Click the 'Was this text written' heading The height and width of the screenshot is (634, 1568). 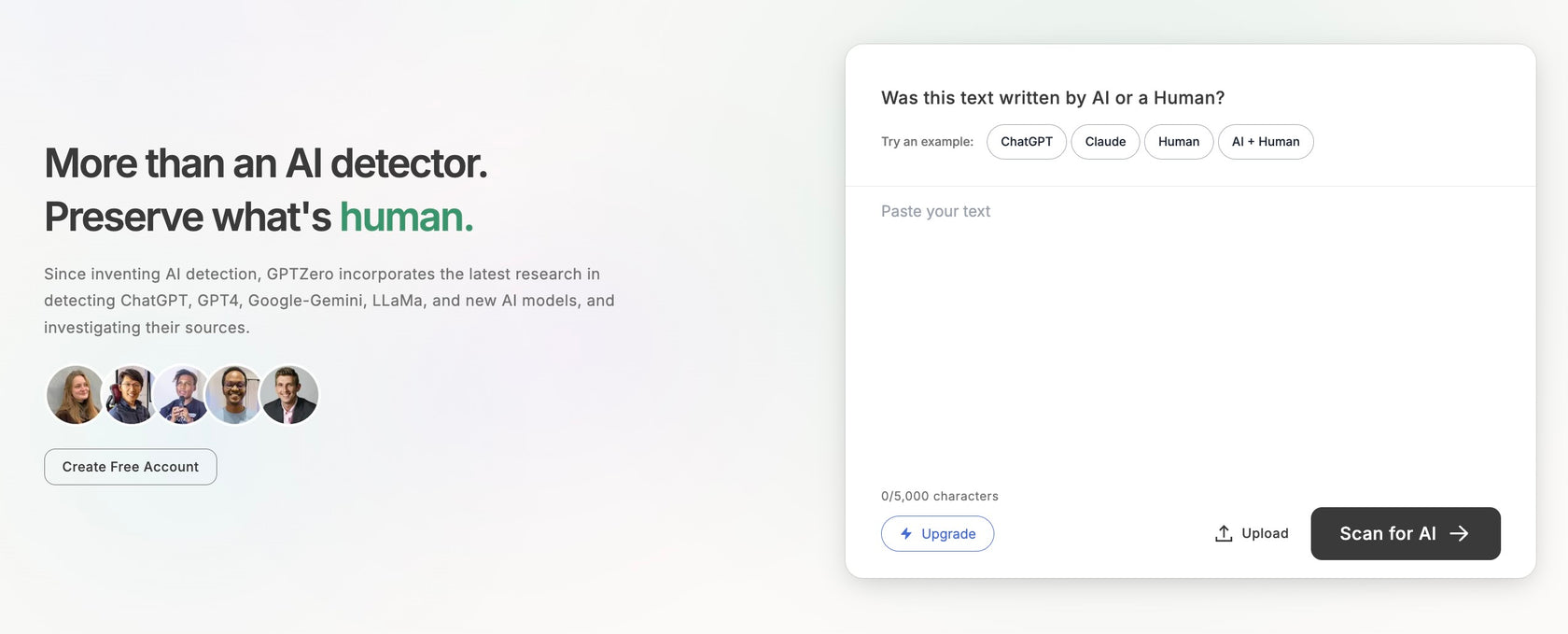point(1053,98)
